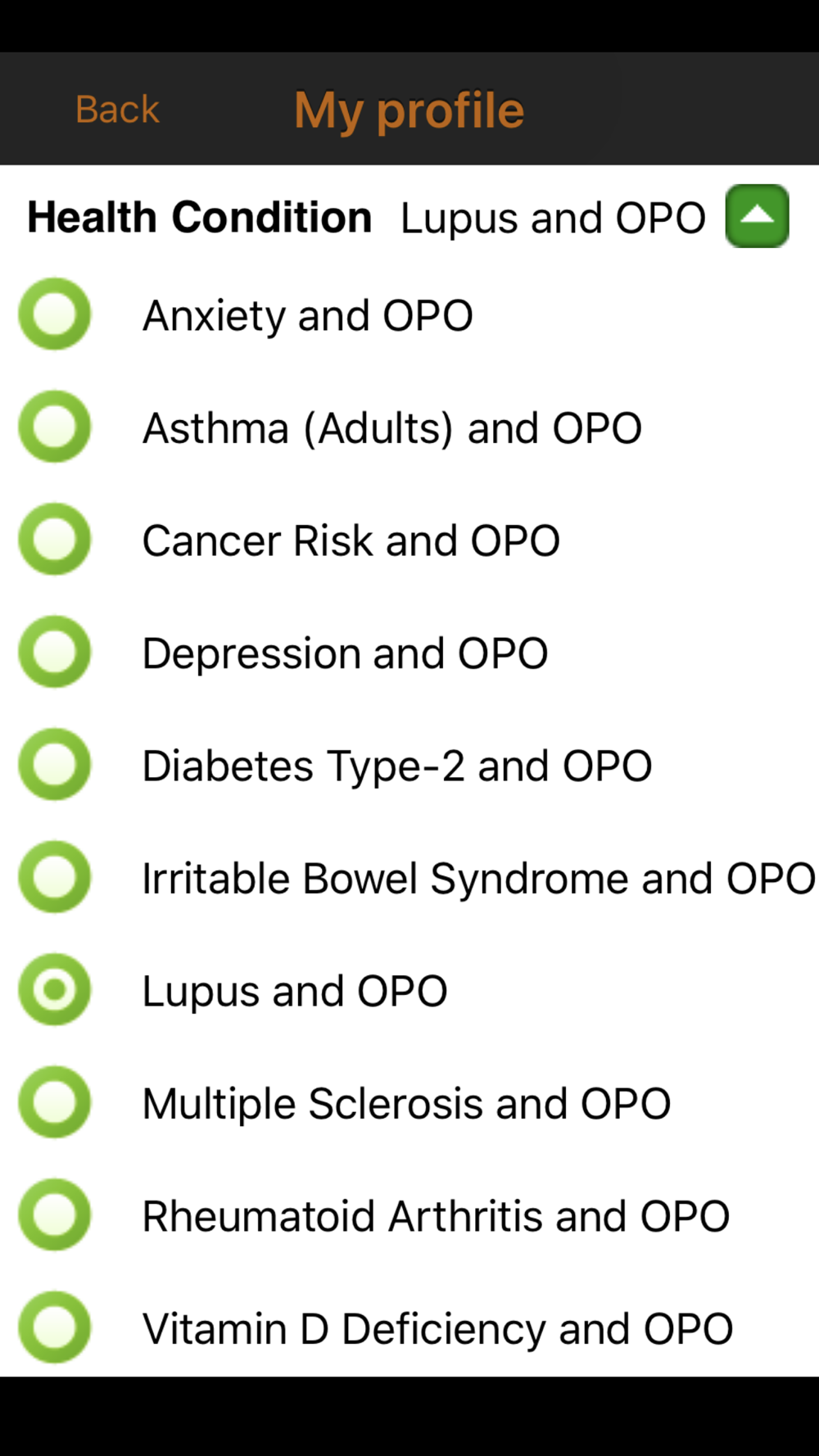Choose the Rheumatoid Arthritis and OPO radio
This screenshot has width=819, height=1456.
click(x=55, y=1215)
